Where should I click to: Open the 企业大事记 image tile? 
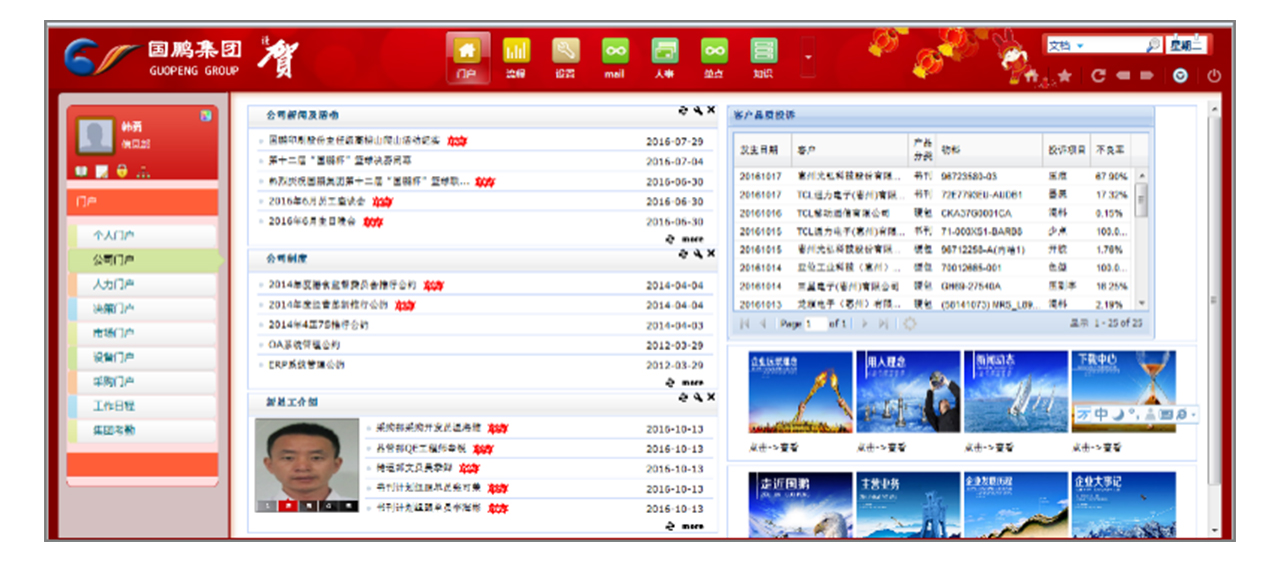coord(1124,505)
